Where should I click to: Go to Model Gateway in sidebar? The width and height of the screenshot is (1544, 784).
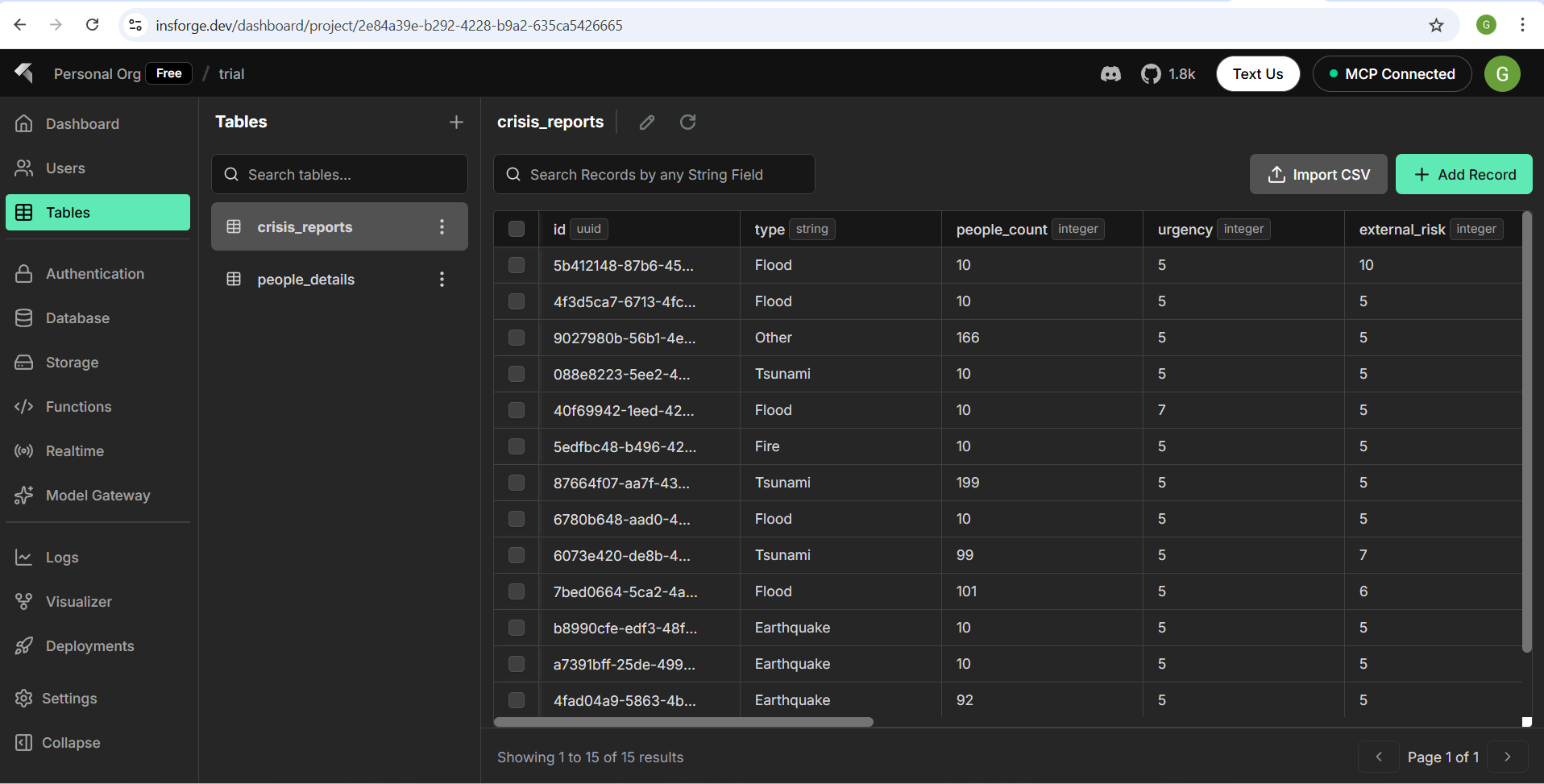tap(98, 496)
